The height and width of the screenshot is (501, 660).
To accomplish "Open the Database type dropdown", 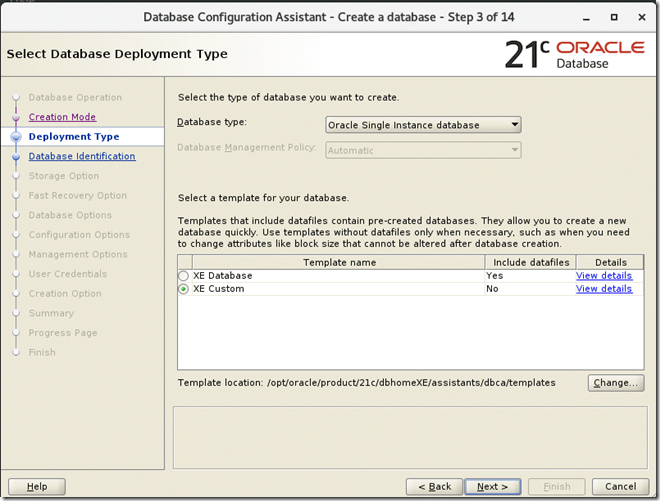I will (424, 125).
